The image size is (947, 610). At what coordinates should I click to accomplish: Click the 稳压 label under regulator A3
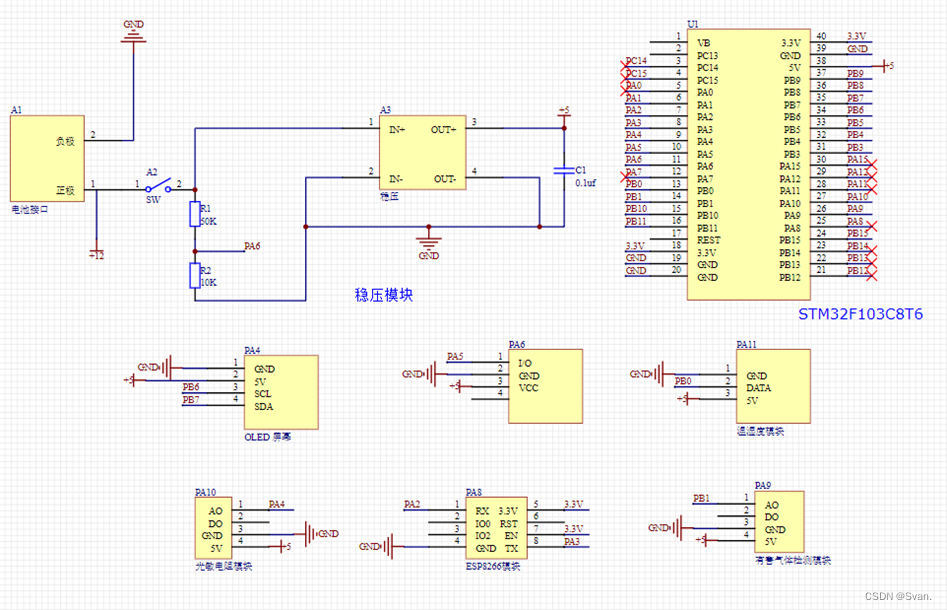[390, 196]
